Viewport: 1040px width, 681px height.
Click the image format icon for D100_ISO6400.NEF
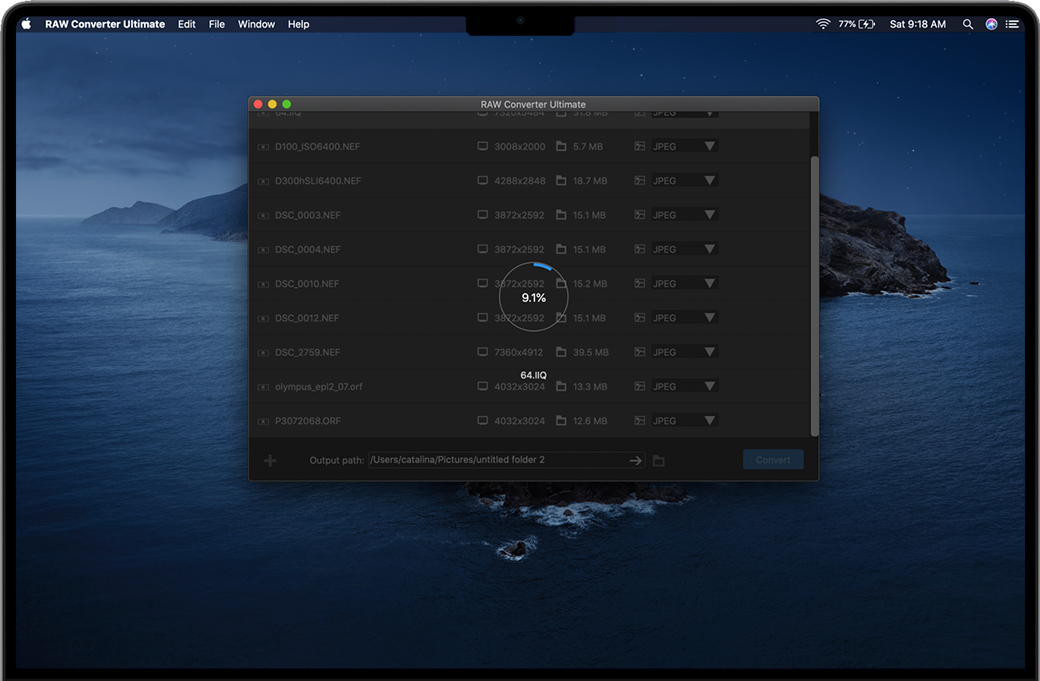pyautogui.click(x=640, y=147)
